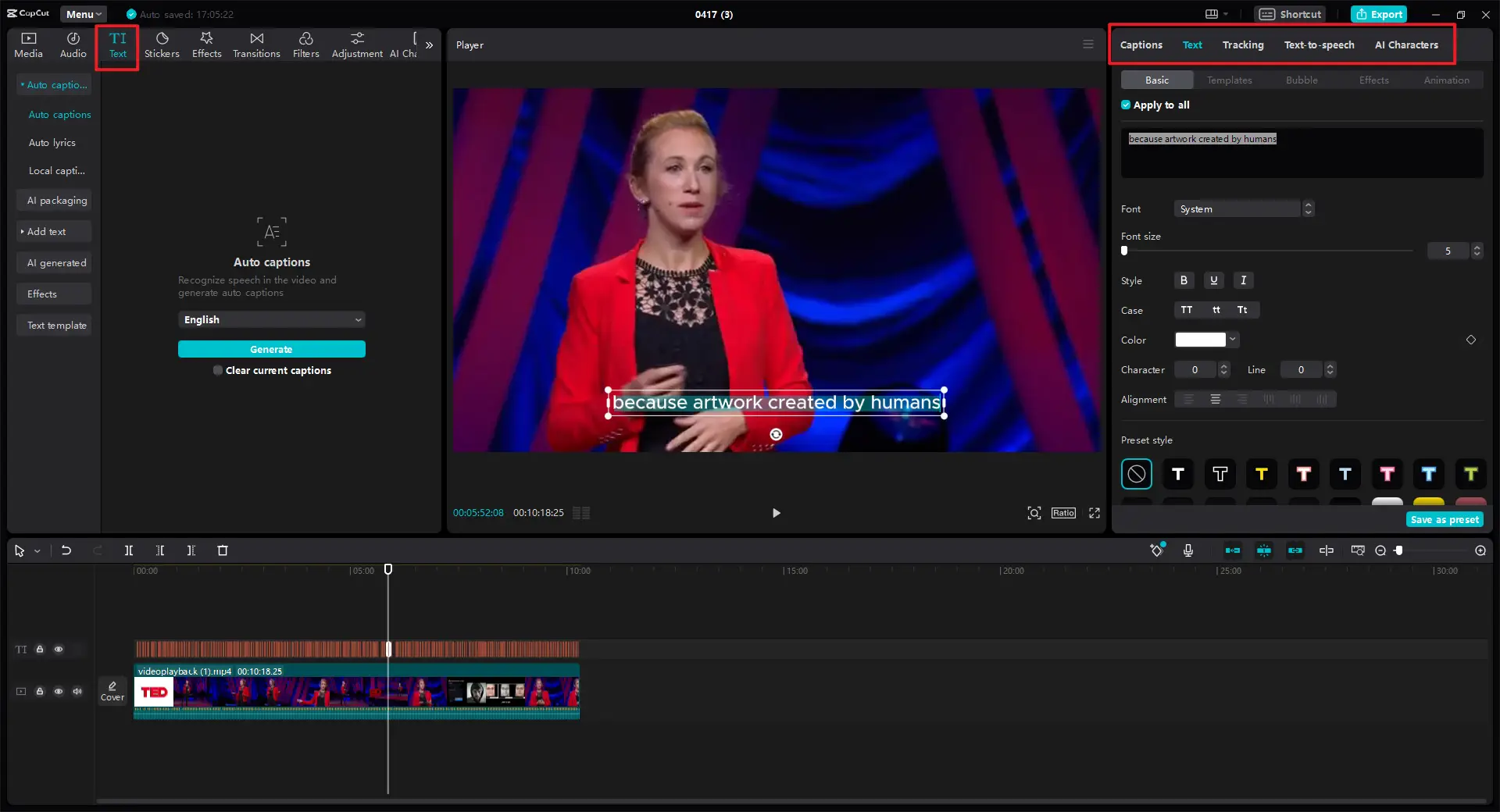The height and width of the screenshot is (812, 1500).
Task: Switch to the Tracking tab
Action: coord(1243,45)
